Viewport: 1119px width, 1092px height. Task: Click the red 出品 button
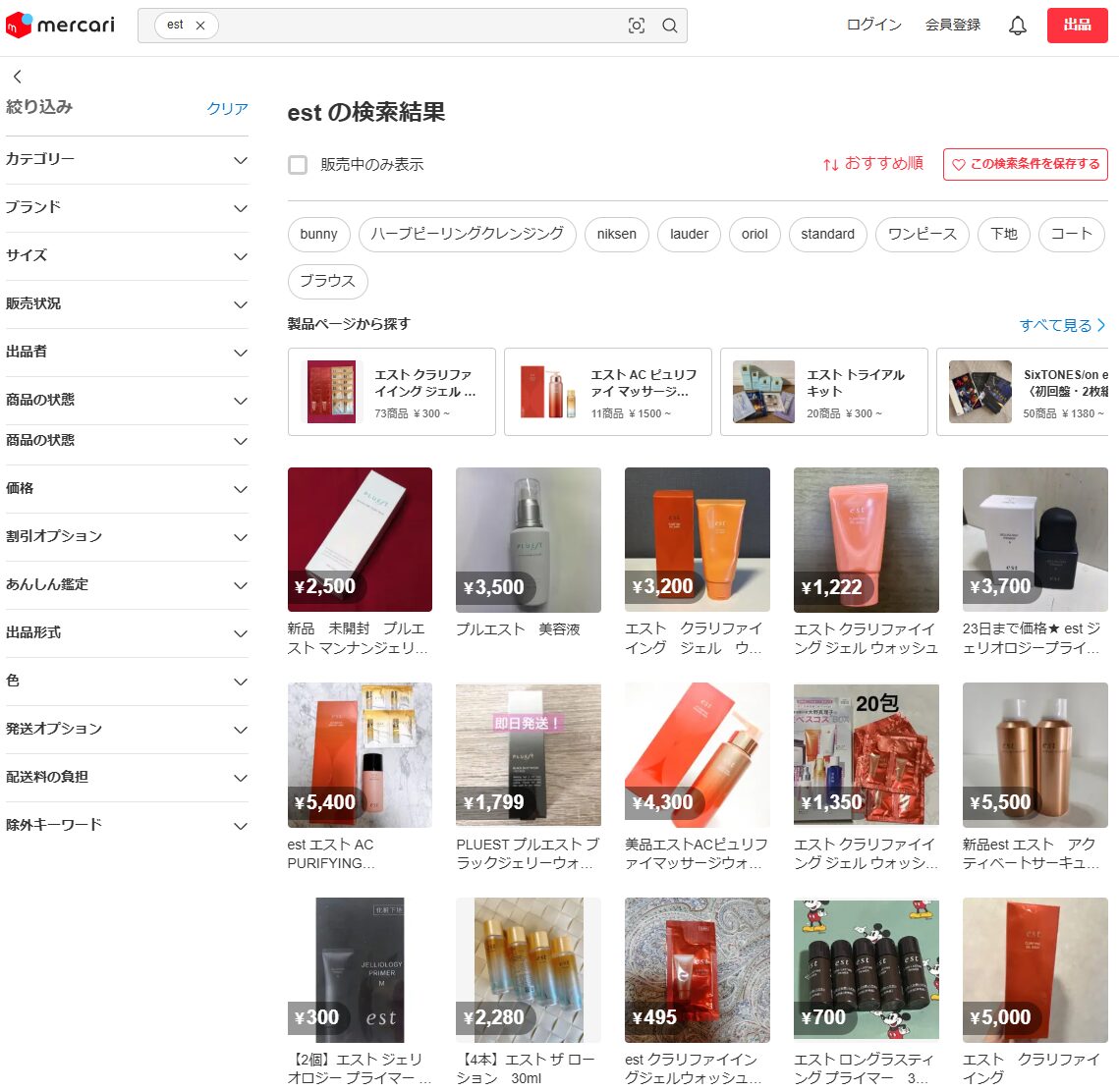(1077, 26)
